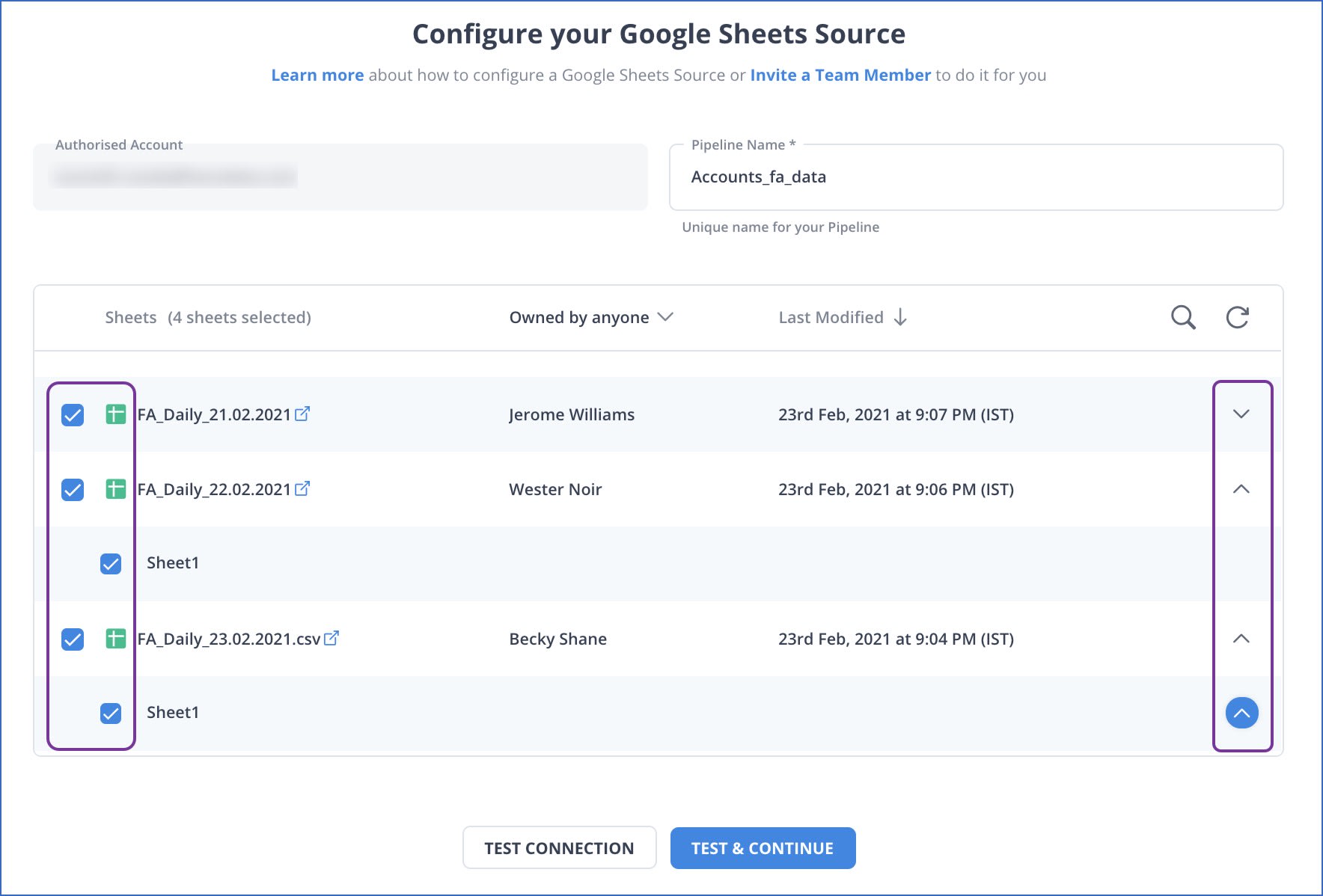Screen dimensions: 1323x896
Task: Click the 9:07 PM modified timestamp
Action: click(896, 414)
